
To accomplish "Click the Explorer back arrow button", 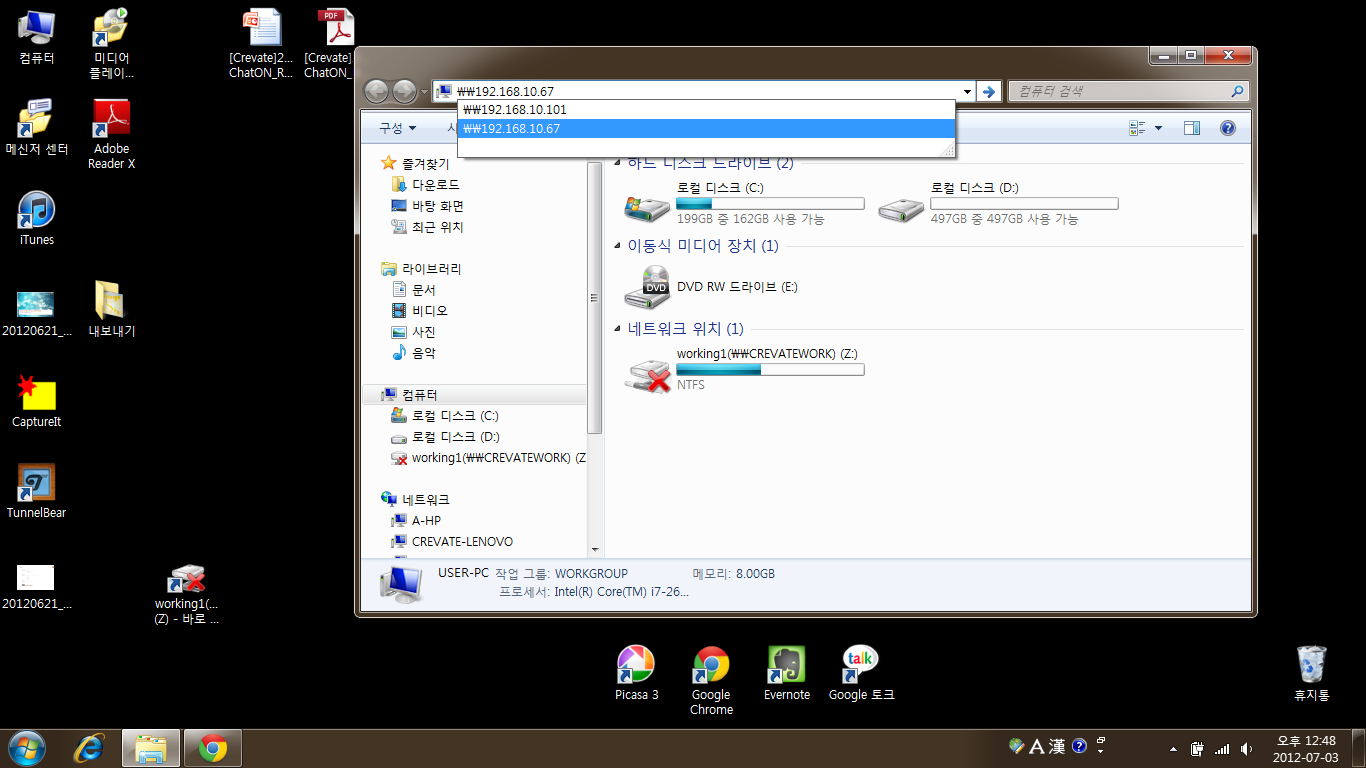I will tap(376, 91).
